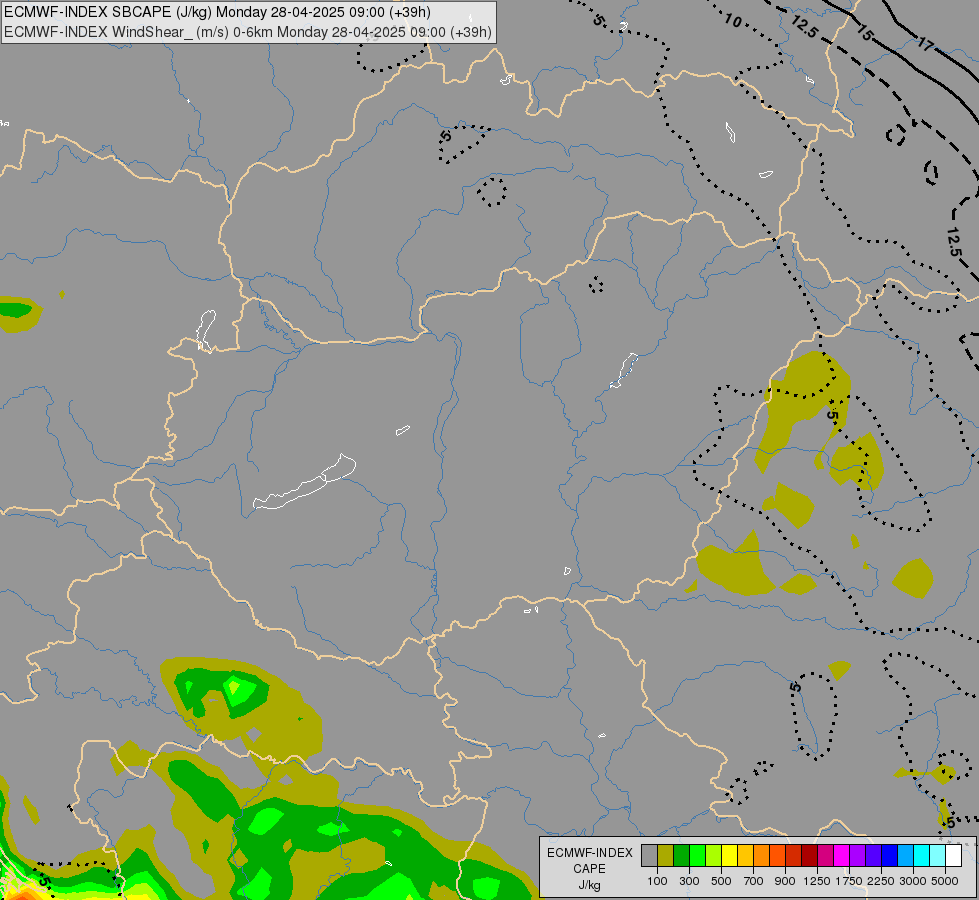Select the yellow-green legend swatch
Image resolution: width=979 pixels, height=900 pixels.
tap(714, 856)
